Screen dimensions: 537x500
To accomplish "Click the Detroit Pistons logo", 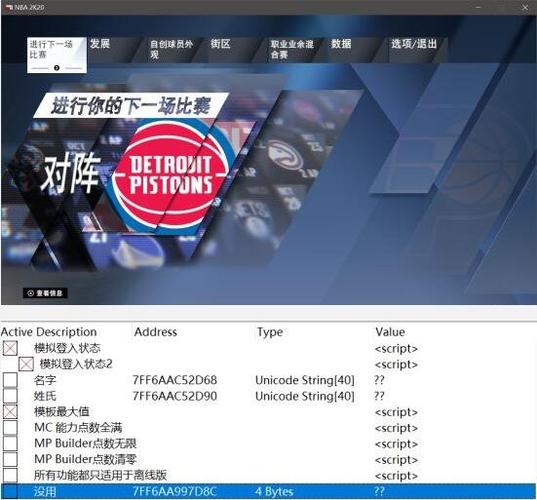I will [170, 176].
